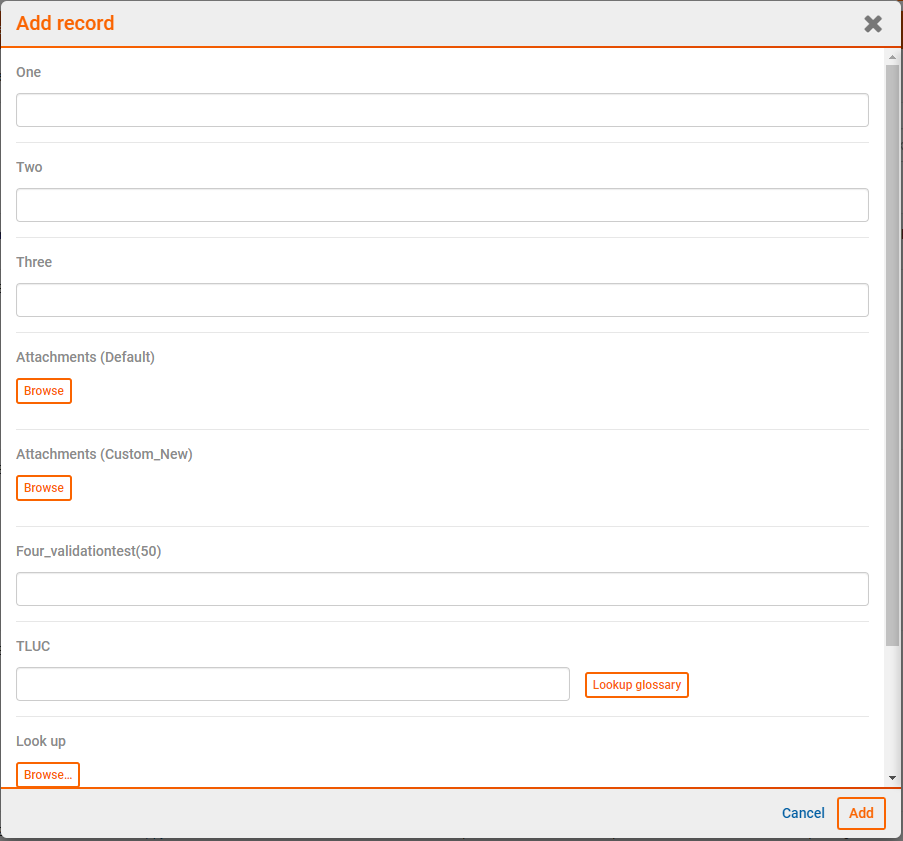Open the Lookup glossary button
Screen dimensions: 903x841
(637, 685)
